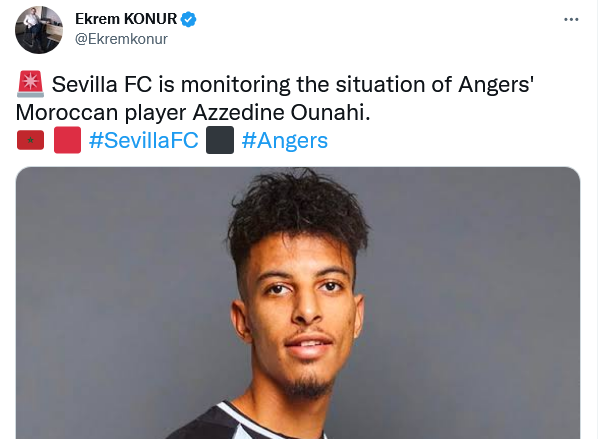Open the Ekrem KONUR display name link

(x=126, y=19)
